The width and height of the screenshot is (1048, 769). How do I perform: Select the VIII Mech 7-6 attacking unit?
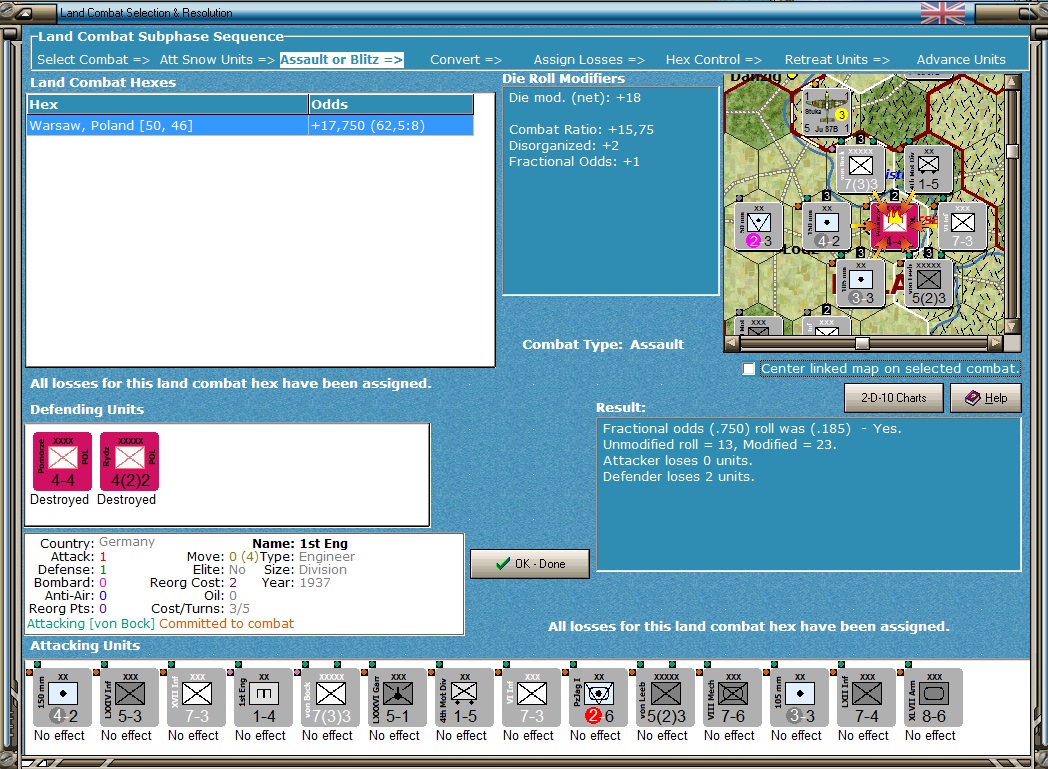pos(733,698)
